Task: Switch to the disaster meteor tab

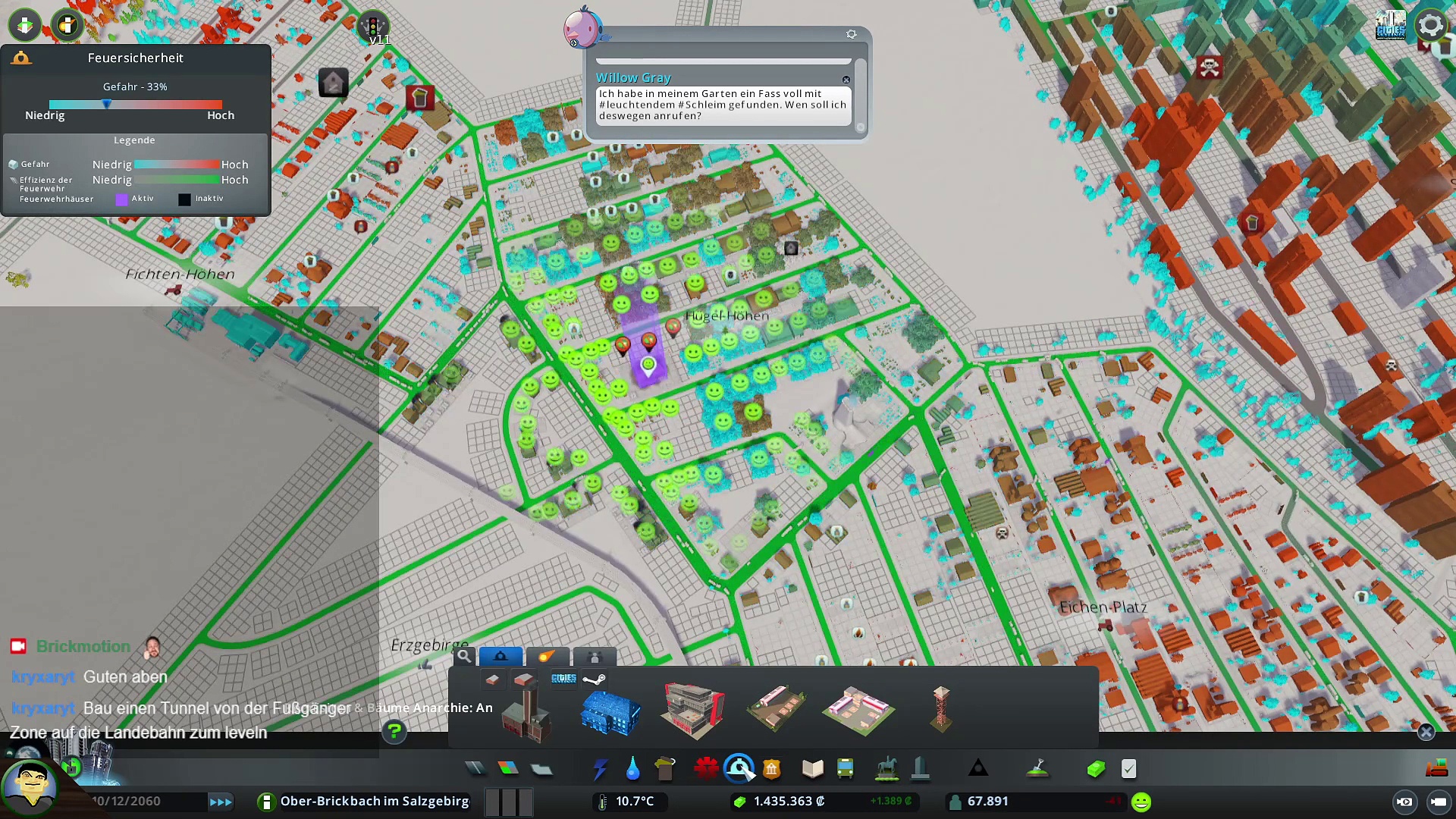Action: (x=547, y=657)
